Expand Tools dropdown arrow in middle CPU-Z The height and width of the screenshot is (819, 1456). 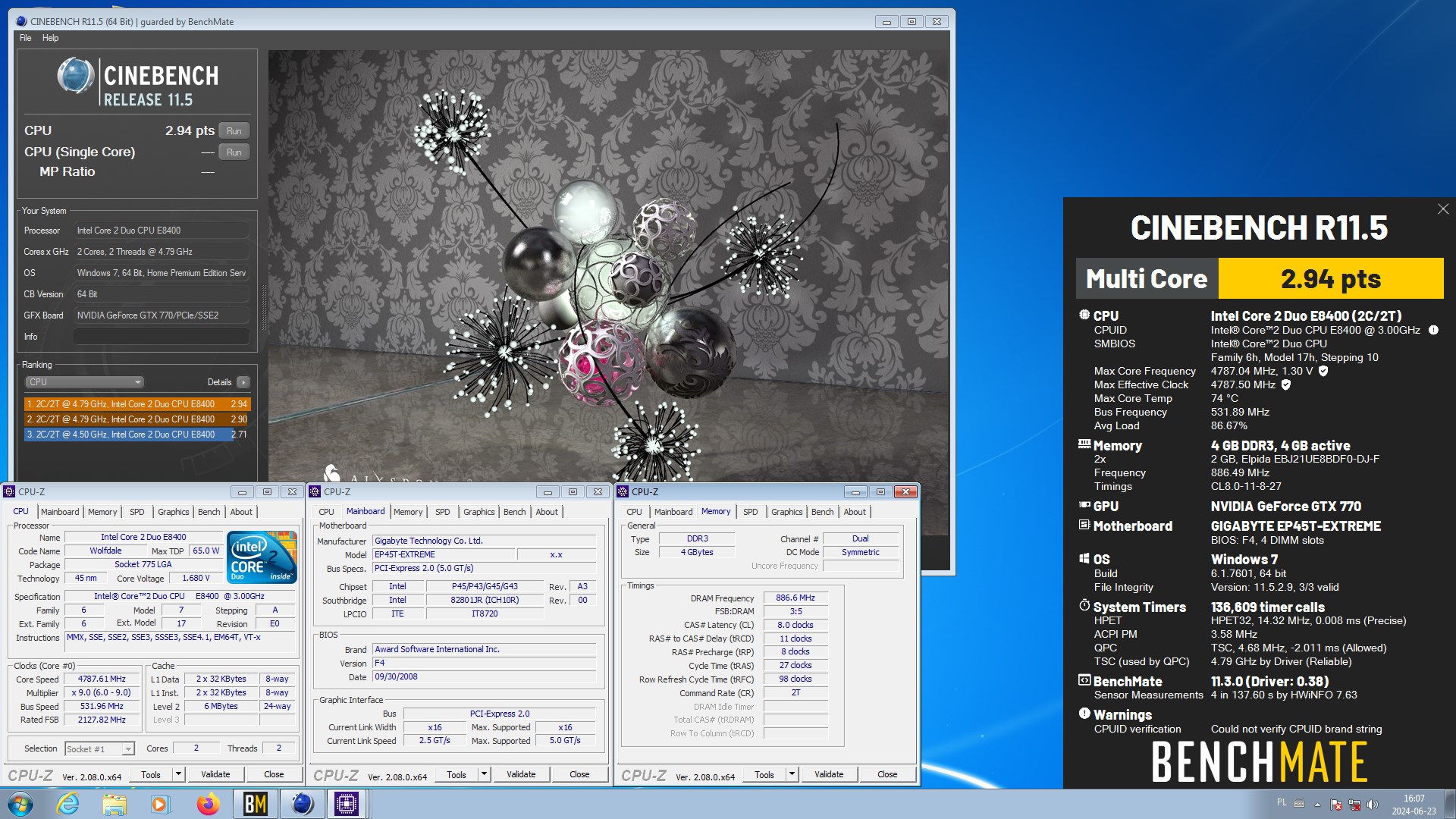click(485, 774)
